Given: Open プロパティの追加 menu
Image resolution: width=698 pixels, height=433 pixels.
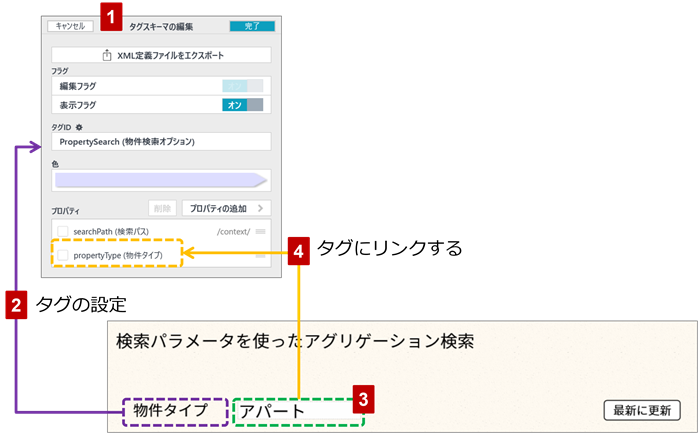Looking at the screenshot, I should pyautogui.click(x=227, y=208).
